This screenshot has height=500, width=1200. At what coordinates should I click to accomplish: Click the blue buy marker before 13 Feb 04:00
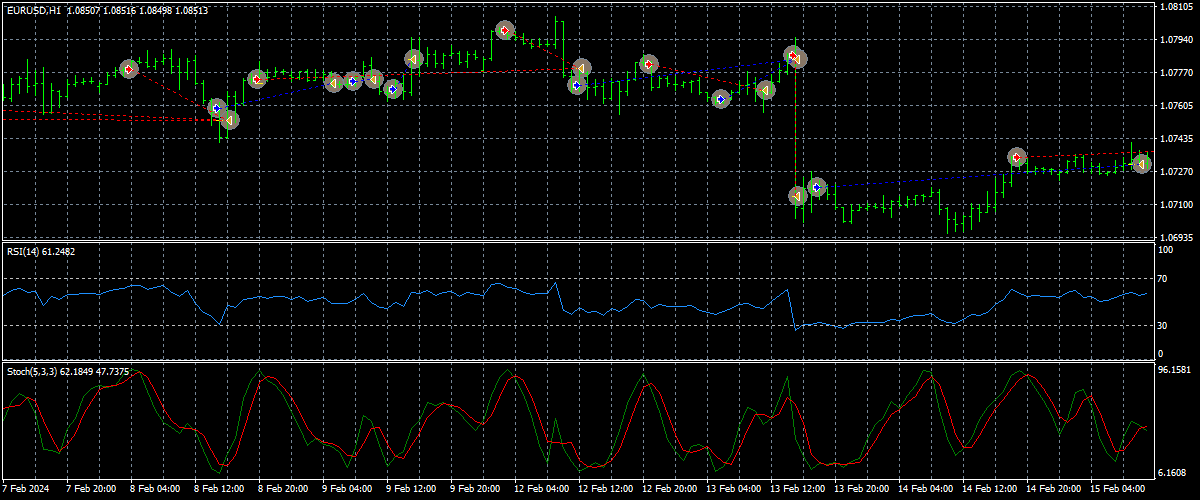721,99
